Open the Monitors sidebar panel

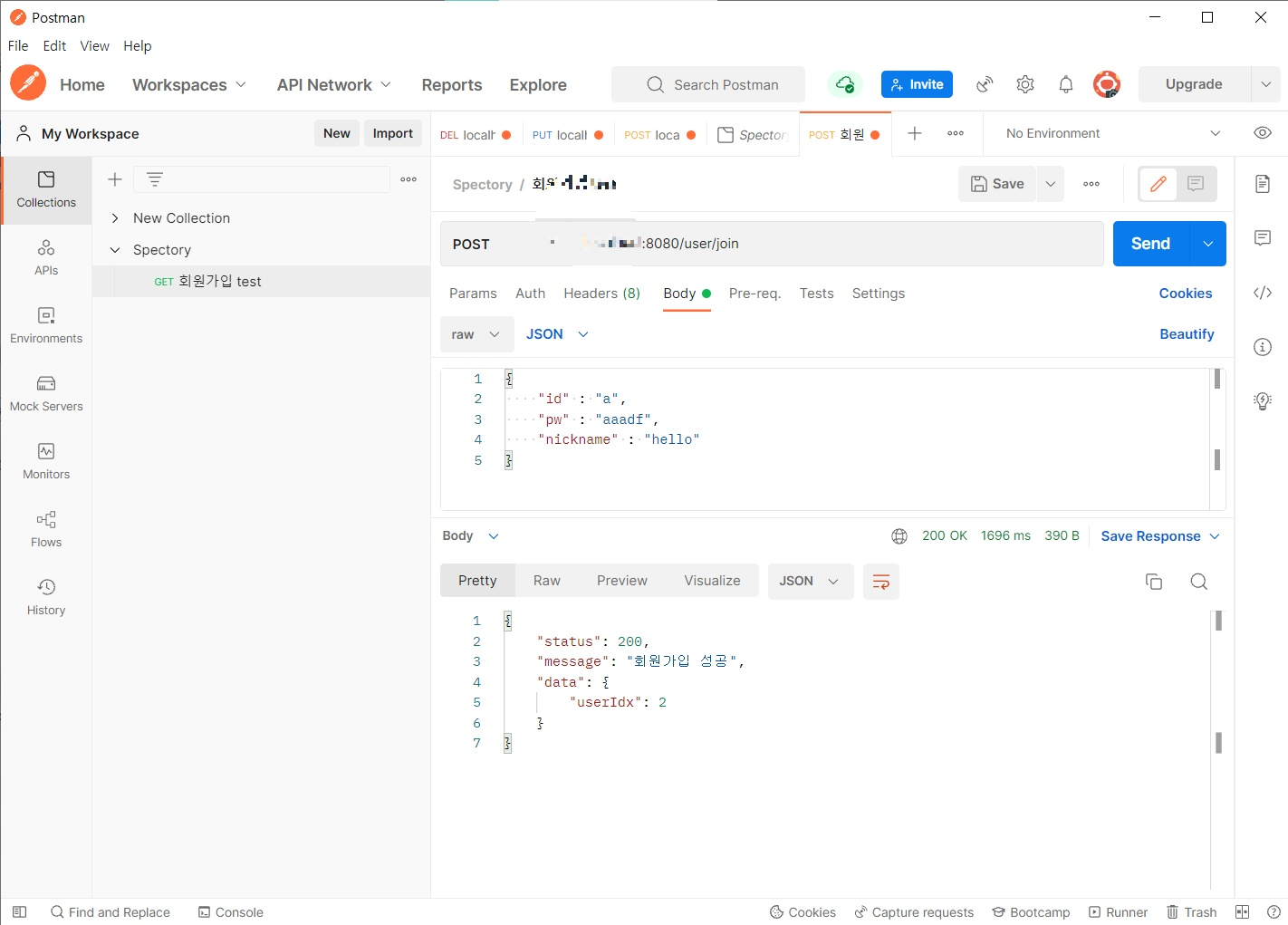click(46, 462)
